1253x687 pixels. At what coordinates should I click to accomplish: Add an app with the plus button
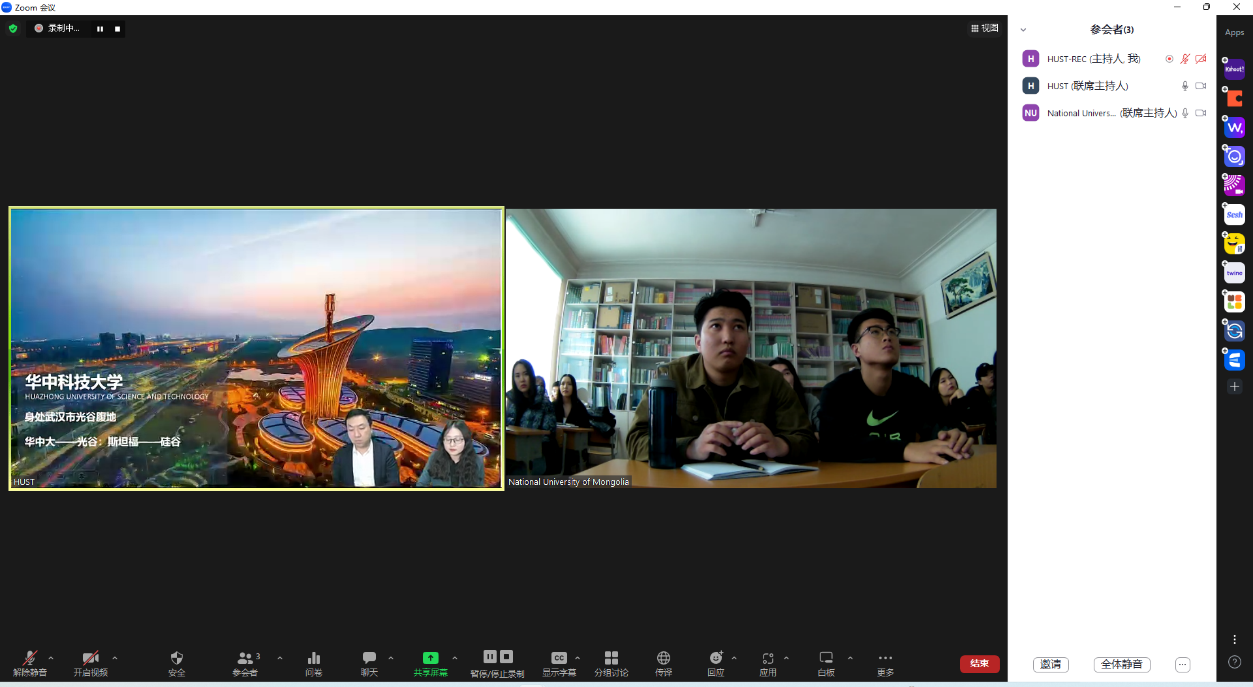(x=1235, y=386)
